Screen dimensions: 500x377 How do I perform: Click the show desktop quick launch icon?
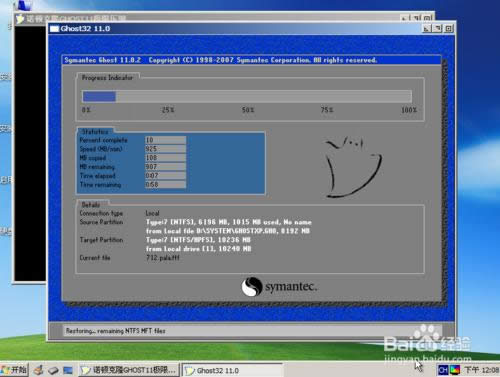pos(68,370)
